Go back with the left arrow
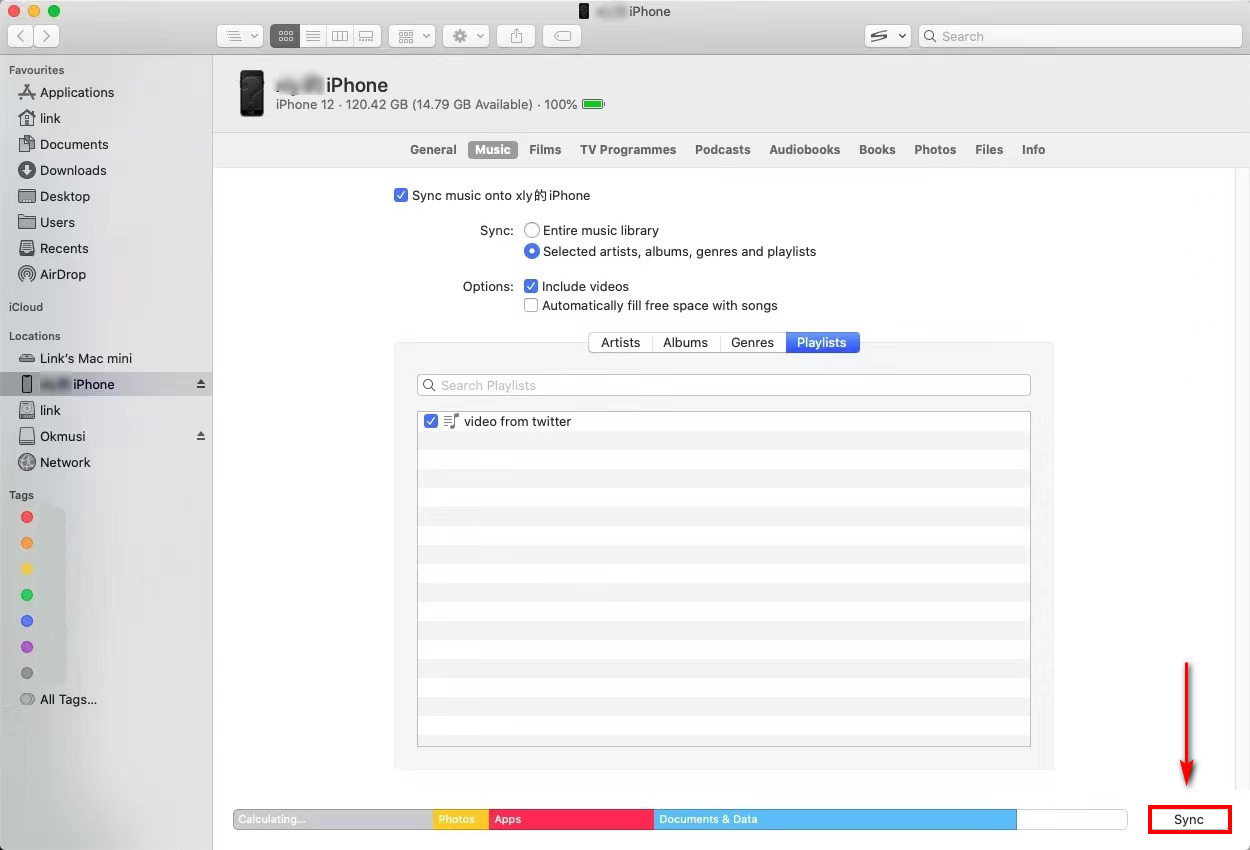The image size is (1250, 850). tap(20, 36)
